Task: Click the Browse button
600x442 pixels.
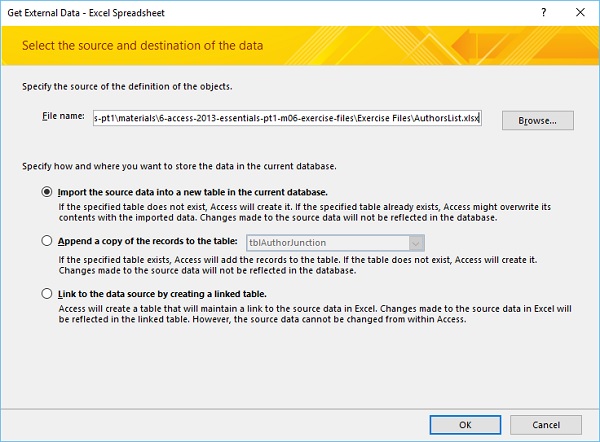Action: (537, 120)
